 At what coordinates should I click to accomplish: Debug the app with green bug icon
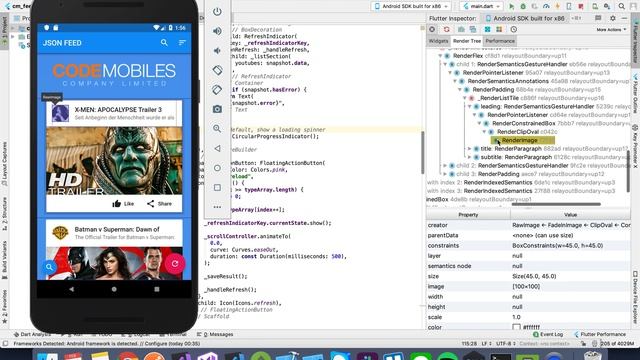pos(523,6)
